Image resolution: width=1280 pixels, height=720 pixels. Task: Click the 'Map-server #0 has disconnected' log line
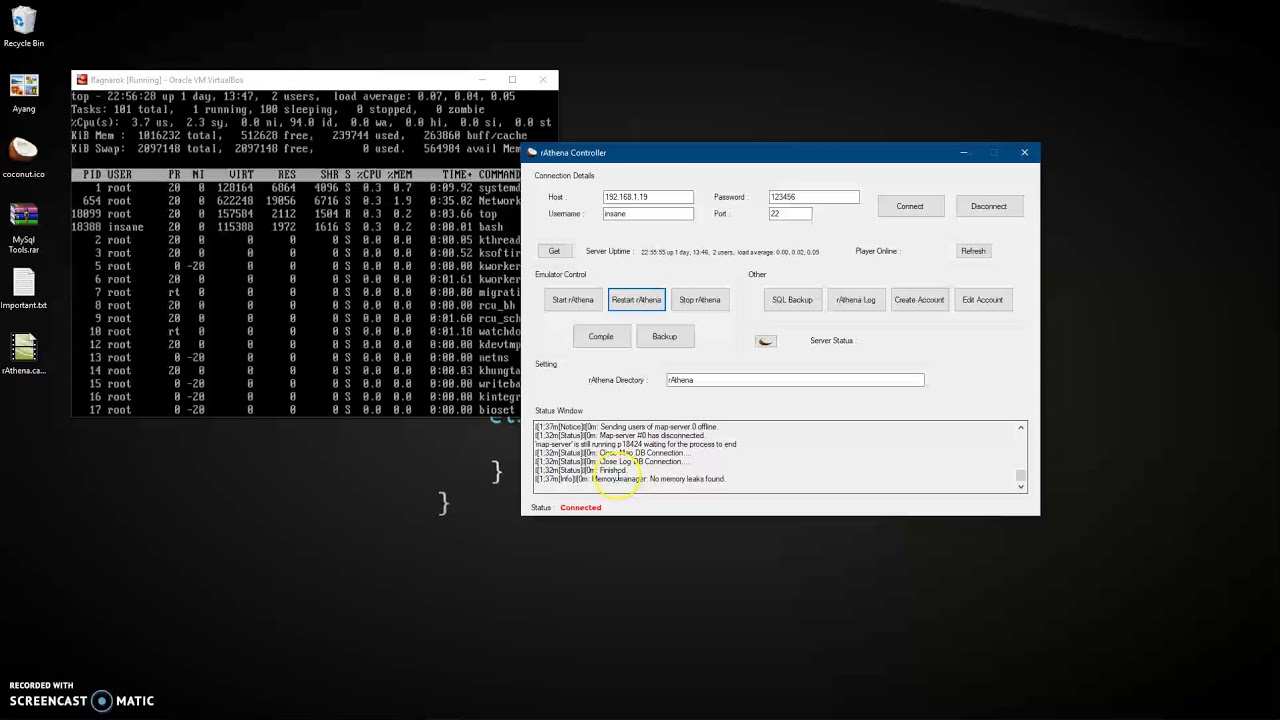click(620, 436)
